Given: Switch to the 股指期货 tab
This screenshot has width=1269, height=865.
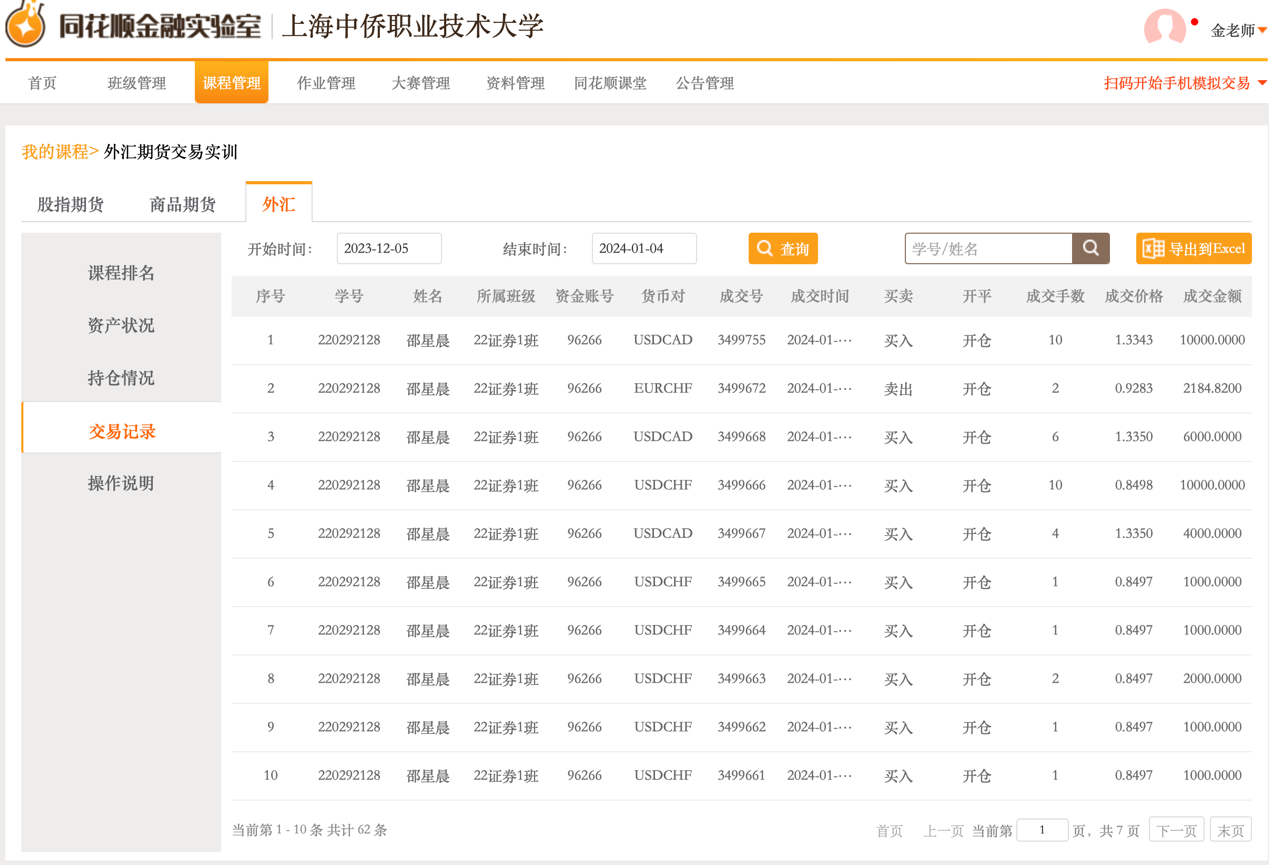Looking at the screenshot, I should click(71, 204).
